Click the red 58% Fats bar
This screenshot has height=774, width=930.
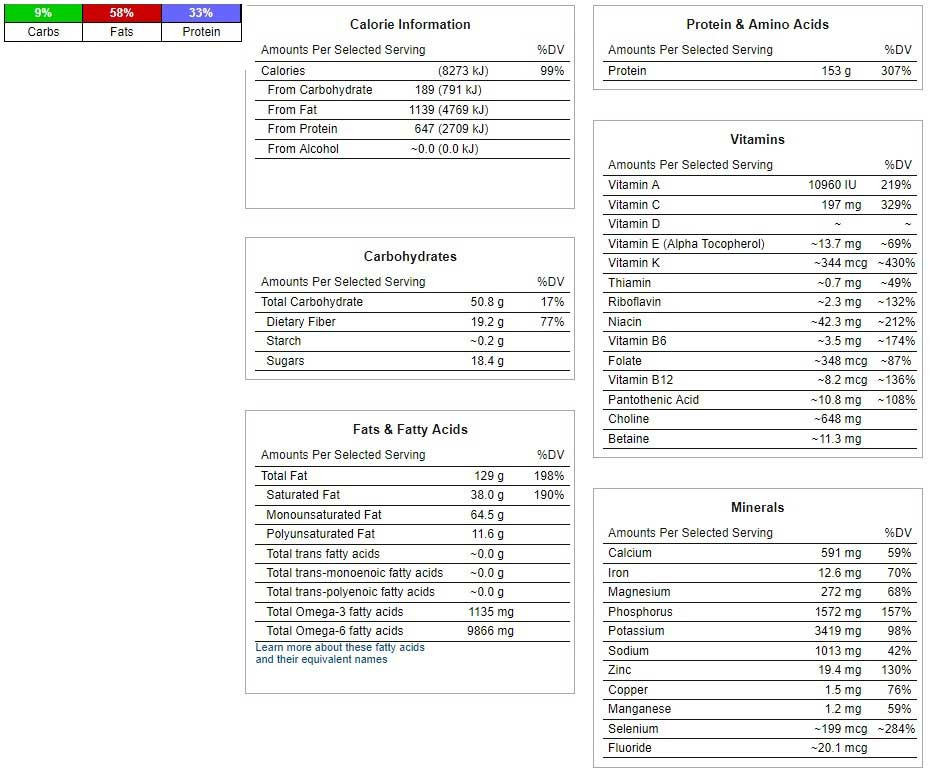pos(121,13)
